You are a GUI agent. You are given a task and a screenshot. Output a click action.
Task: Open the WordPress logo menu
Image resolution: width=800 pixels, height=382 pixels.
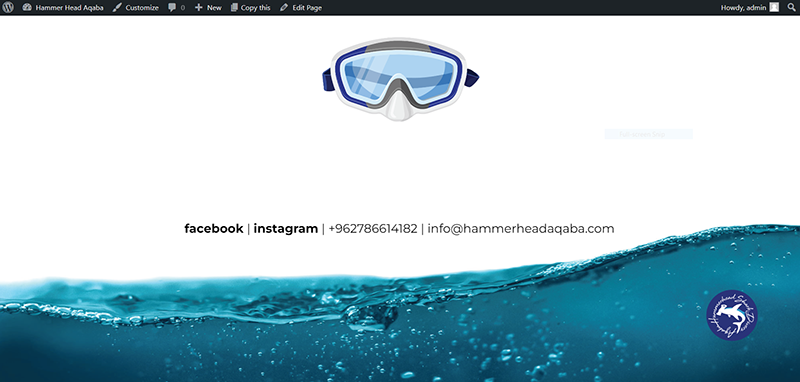point(8,8)
